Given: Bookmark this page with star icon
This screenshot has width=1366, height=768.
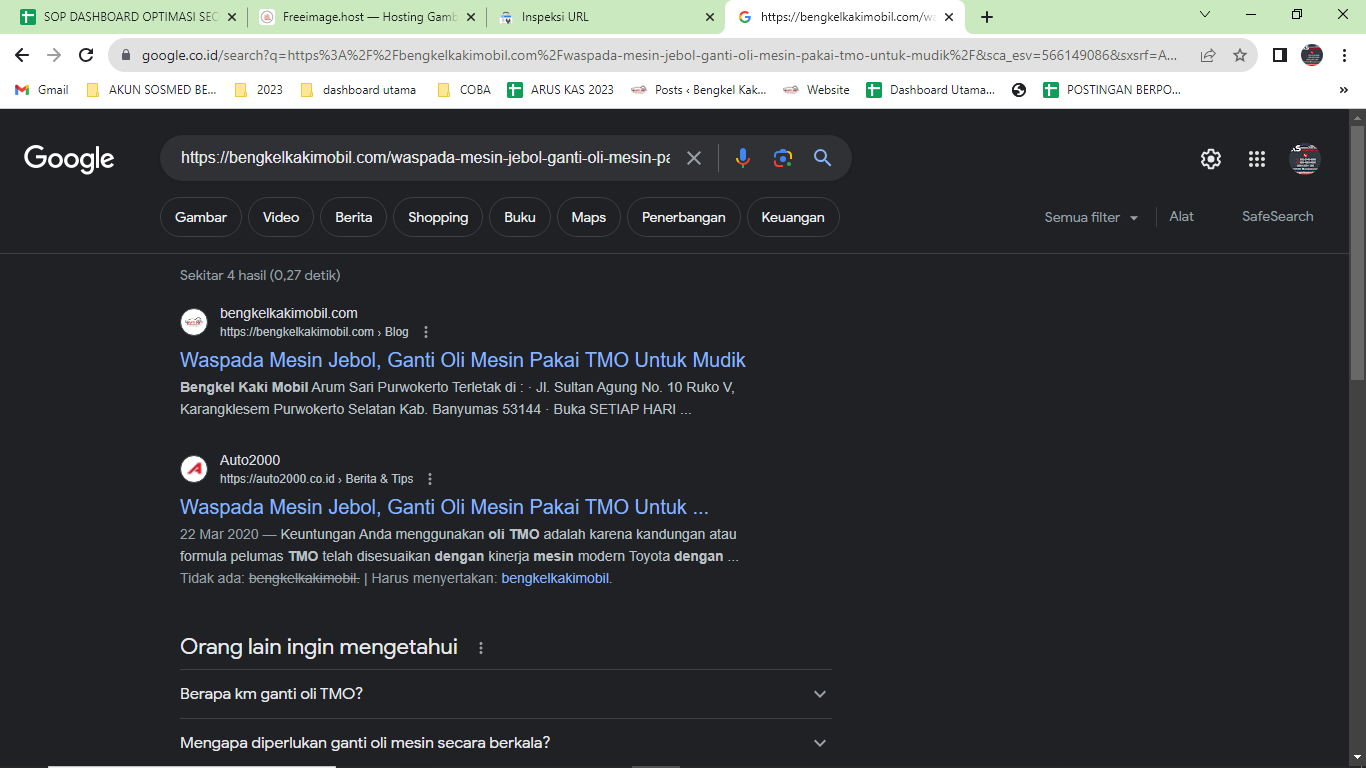Looking at the screenshot, I should (1240, 56).
